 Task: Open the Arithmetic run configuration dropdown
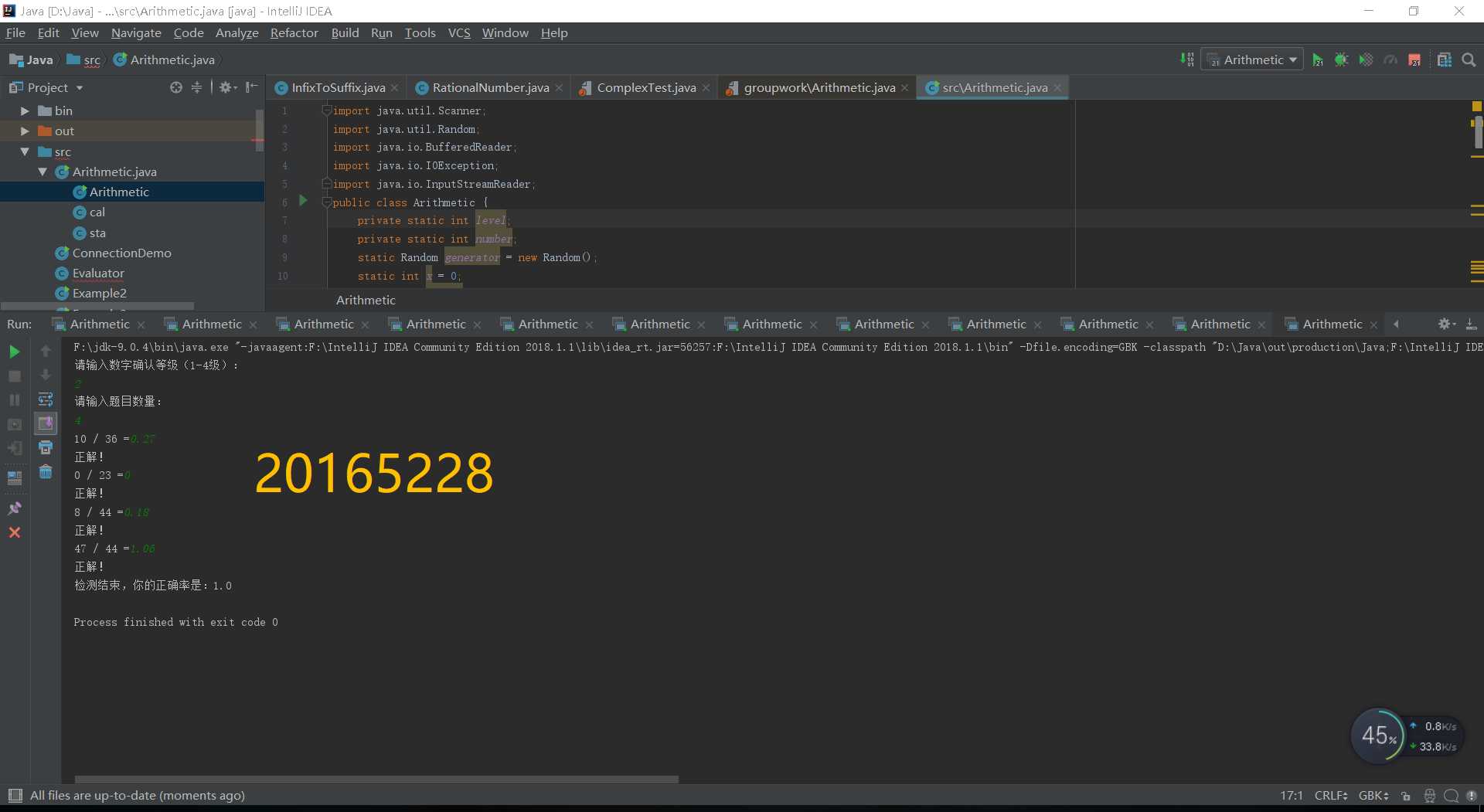point(1252,59)
